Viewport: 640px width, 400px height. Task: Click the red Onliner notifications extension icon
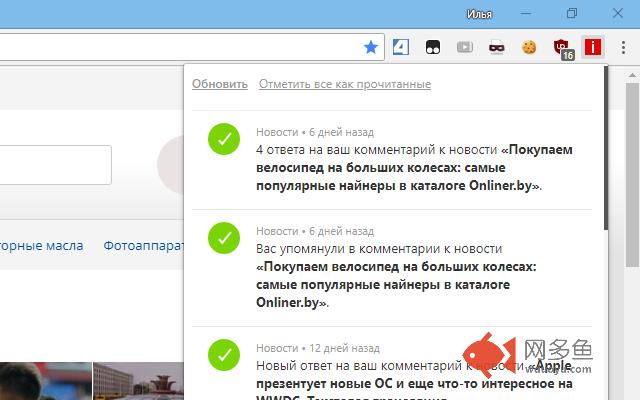[593, 47]
